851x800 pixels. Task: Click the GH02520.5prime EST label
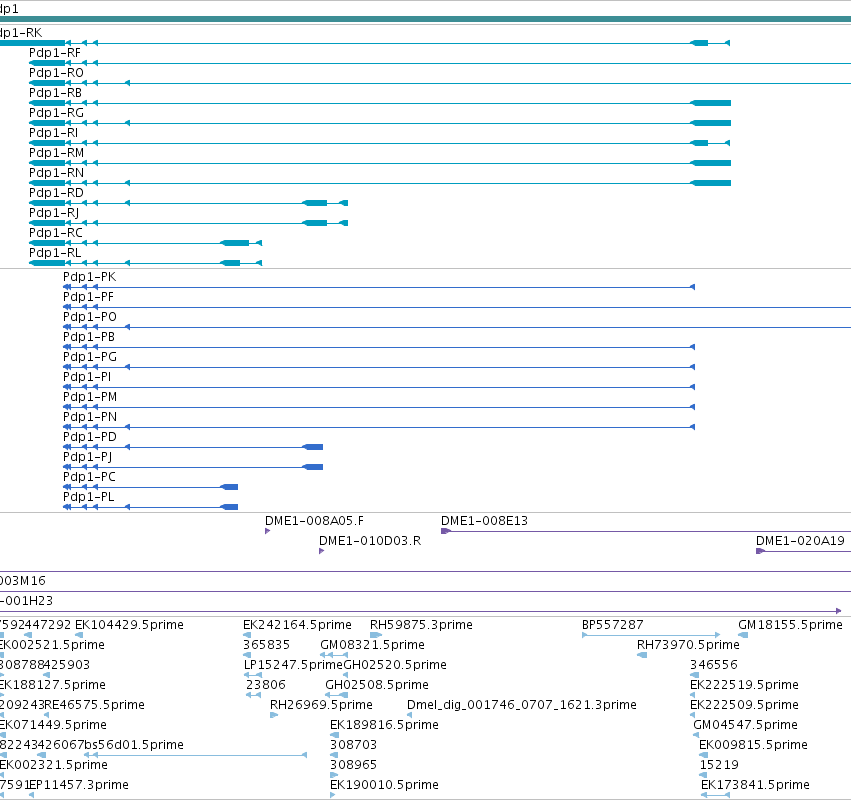pyautogui.click(x=396, y=665)
